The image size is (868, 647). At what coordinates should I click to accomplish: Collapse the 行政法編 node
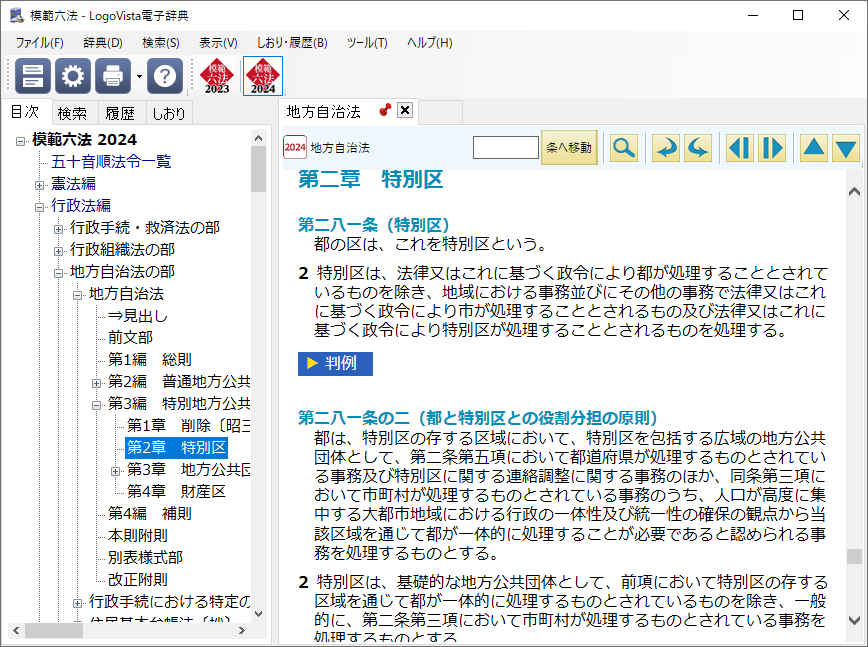point(39,208)
